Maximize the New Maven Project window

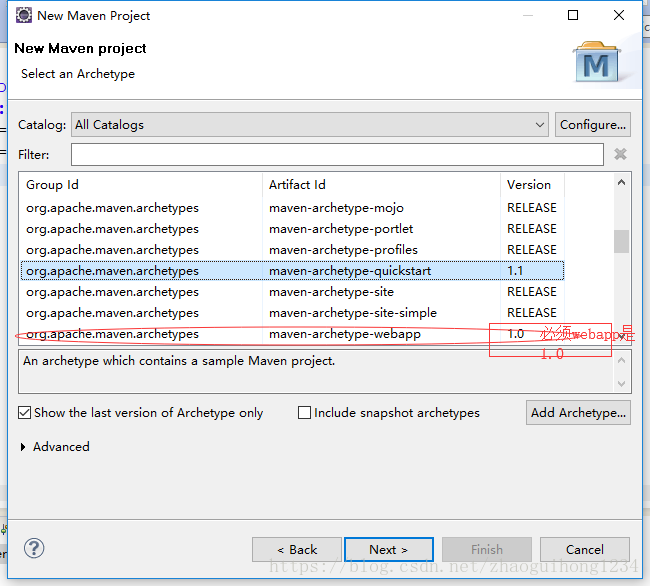coord(573,15)
